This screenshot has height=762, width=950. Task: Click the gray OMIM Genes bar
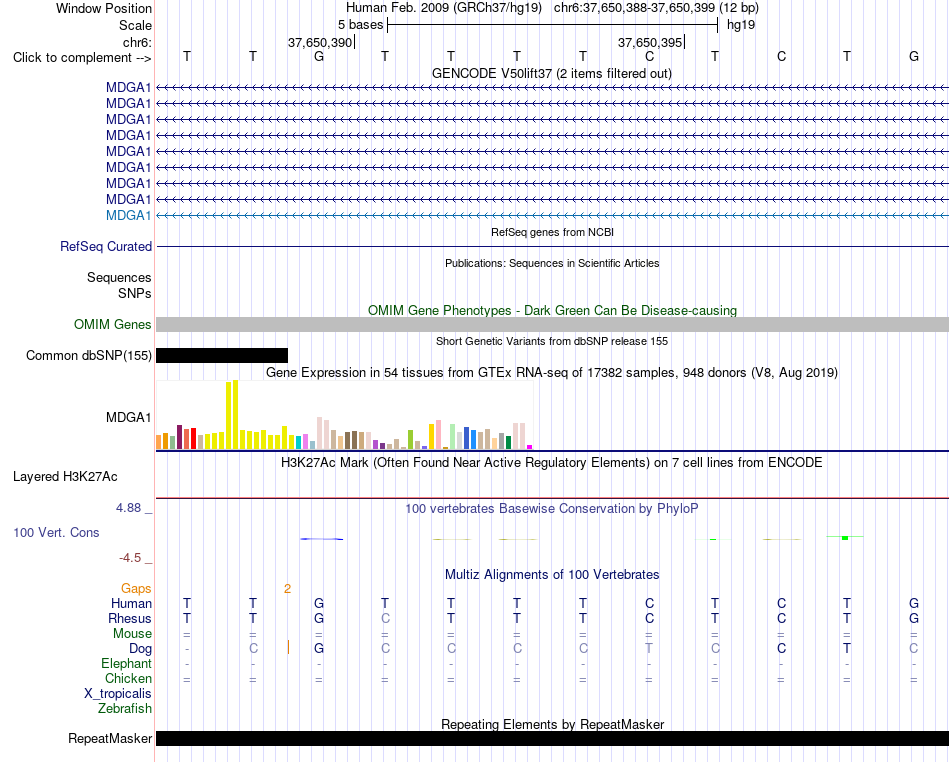552,325
